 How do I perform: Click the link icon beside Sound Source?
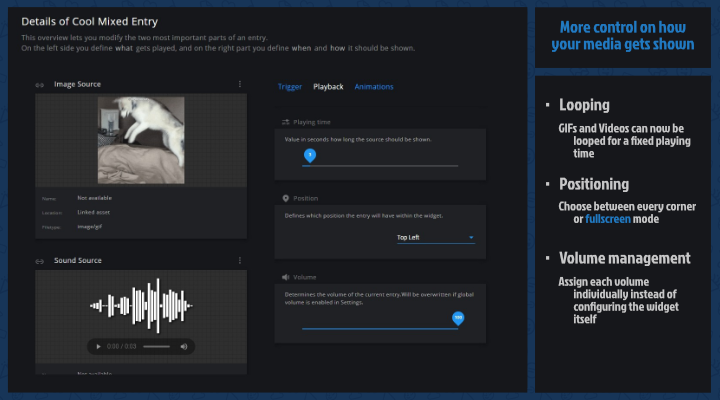pyautogui.click(x=39, y=261)
